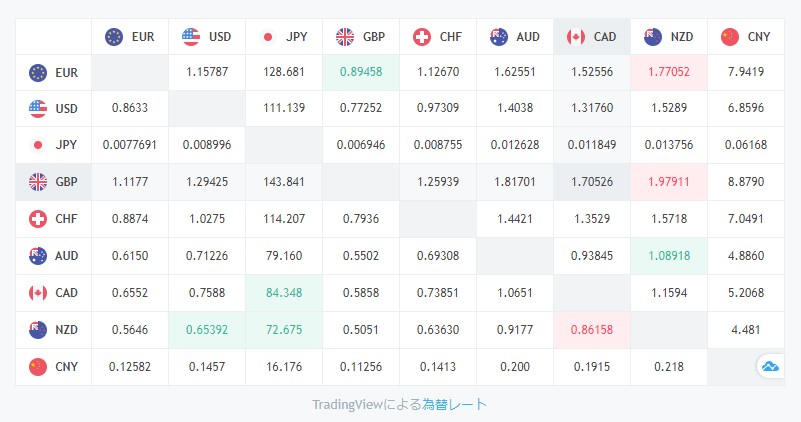Select the green EUR/GBP cell 0.89458
This screenshot has height=422, width=801.
pyautogui.click(x=361, y=72)
